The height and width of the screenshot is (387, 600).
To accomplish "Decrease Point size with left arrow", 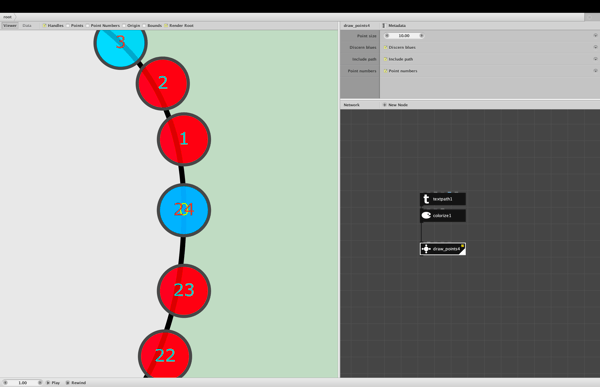I will click(387, 36).
